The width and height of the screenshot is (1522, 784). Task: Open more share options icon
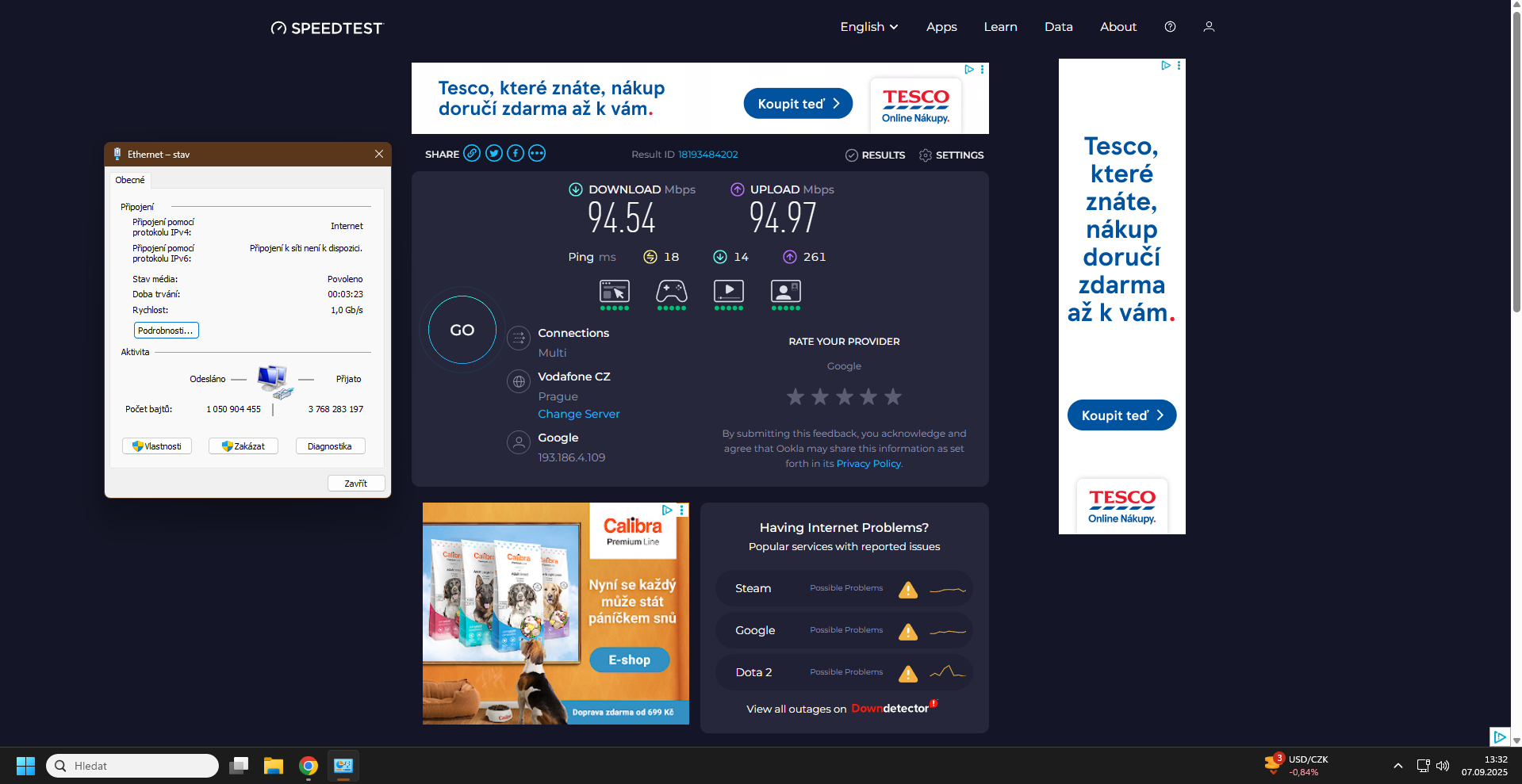537,153
